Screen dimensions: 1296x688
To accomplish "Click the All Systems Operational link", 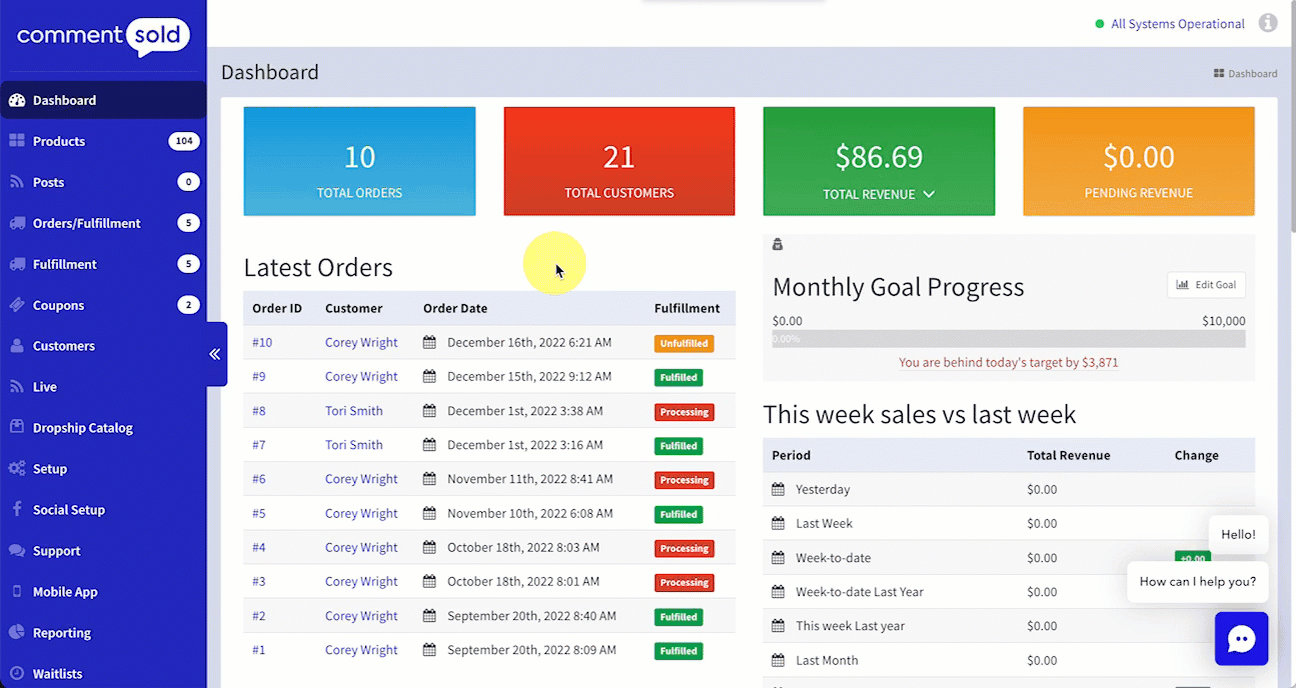I will tap(1177, 24).
